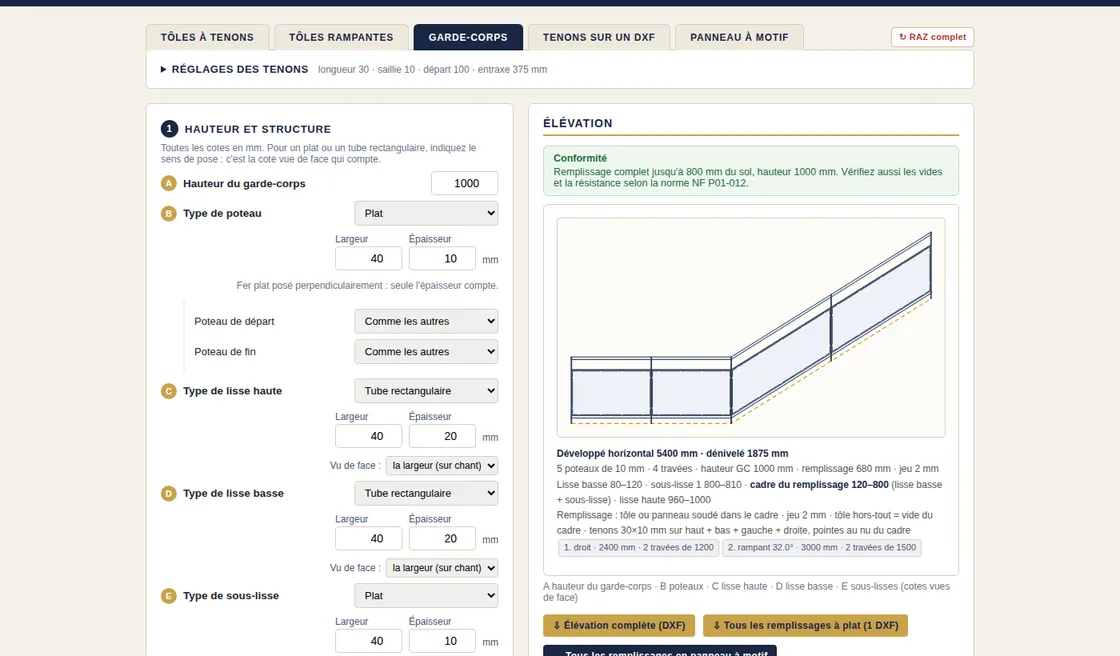1120x656 pixels.
Task: Click the lisse haute Largeur input field
Action: (x=369, y=436)
